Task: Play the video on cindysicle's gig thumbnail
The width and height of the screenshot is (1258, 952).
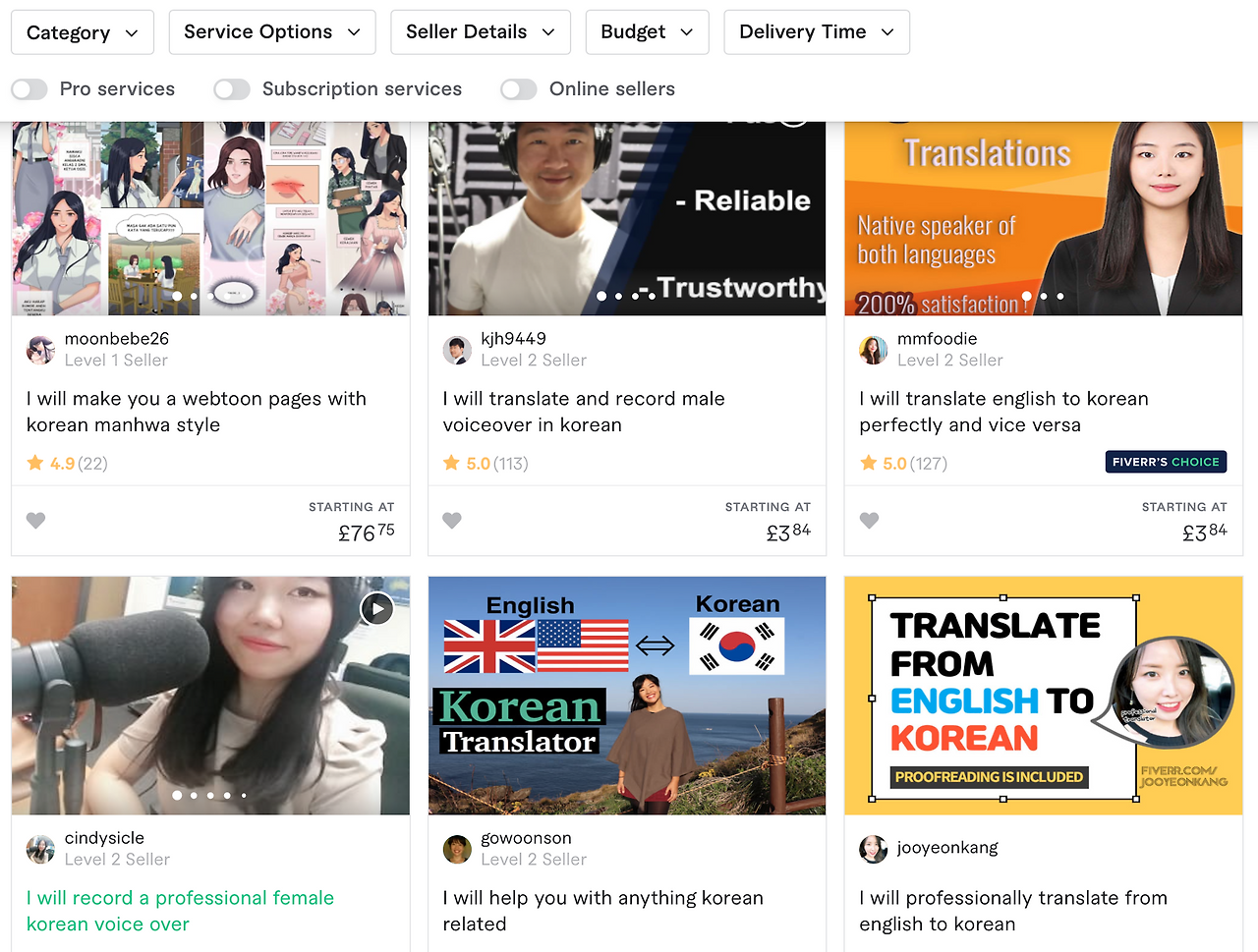Action: [x=376, y=608]
